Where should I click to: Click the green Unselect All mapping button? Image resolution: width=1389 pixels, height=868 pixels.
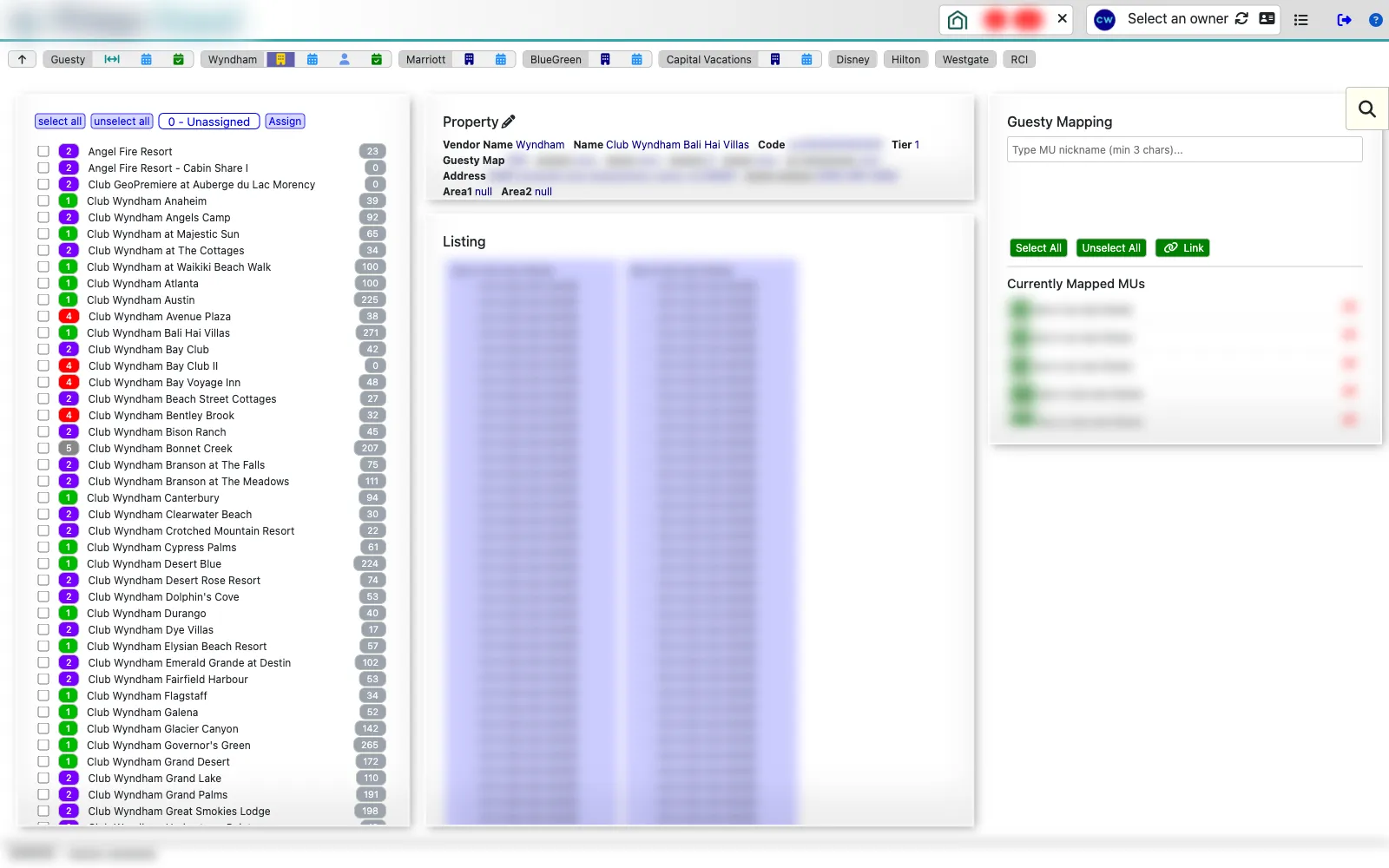pyautogui.click(x=1111, y=247)
